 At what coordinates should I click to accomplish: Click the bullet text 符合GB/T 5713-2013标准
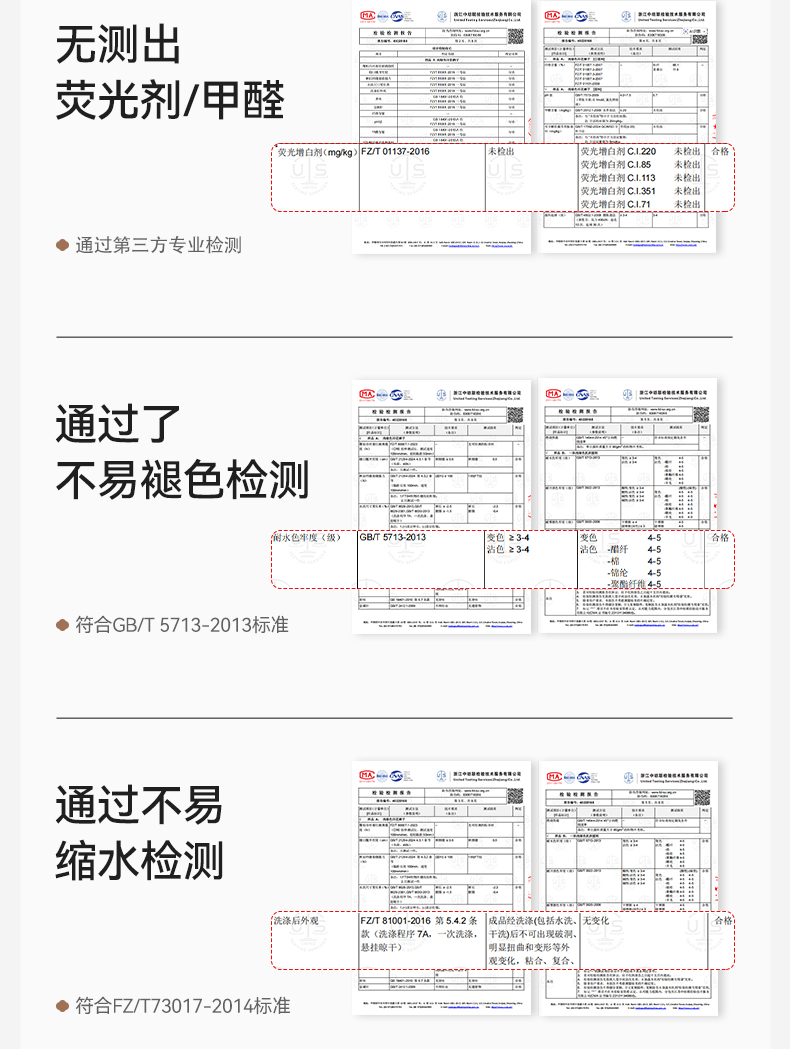[182, 625]
